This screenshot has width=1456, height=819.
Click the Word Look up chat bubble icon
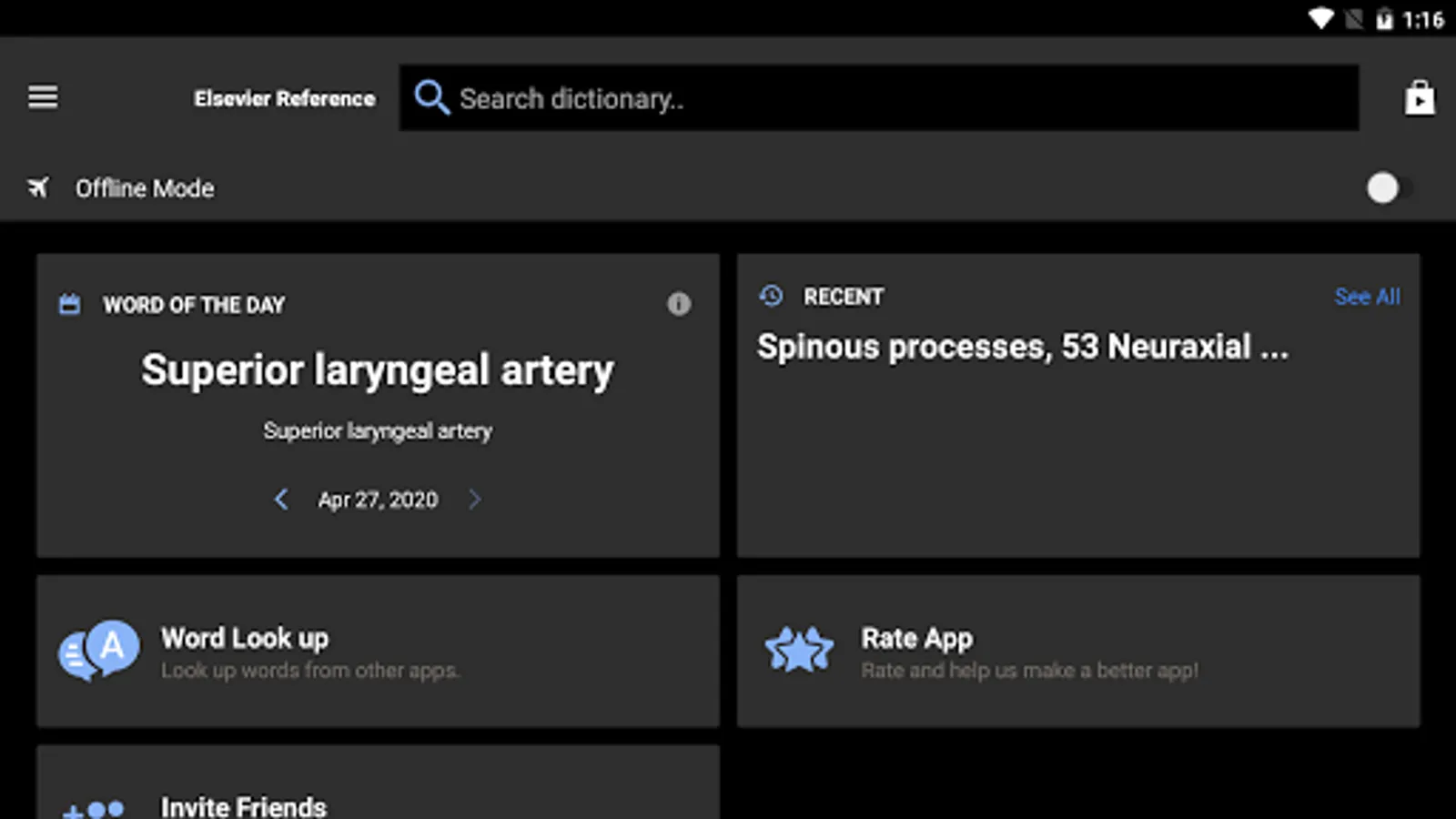99,651
